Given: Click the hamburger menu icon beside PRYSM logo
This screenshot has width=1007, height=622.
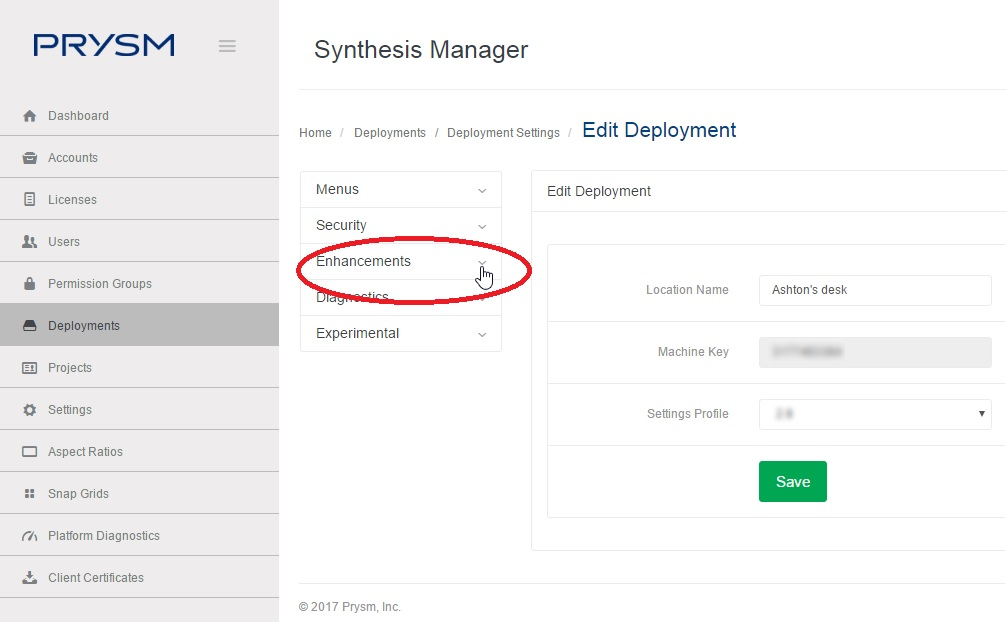Looking at the screenshot, I should [227, 46].
